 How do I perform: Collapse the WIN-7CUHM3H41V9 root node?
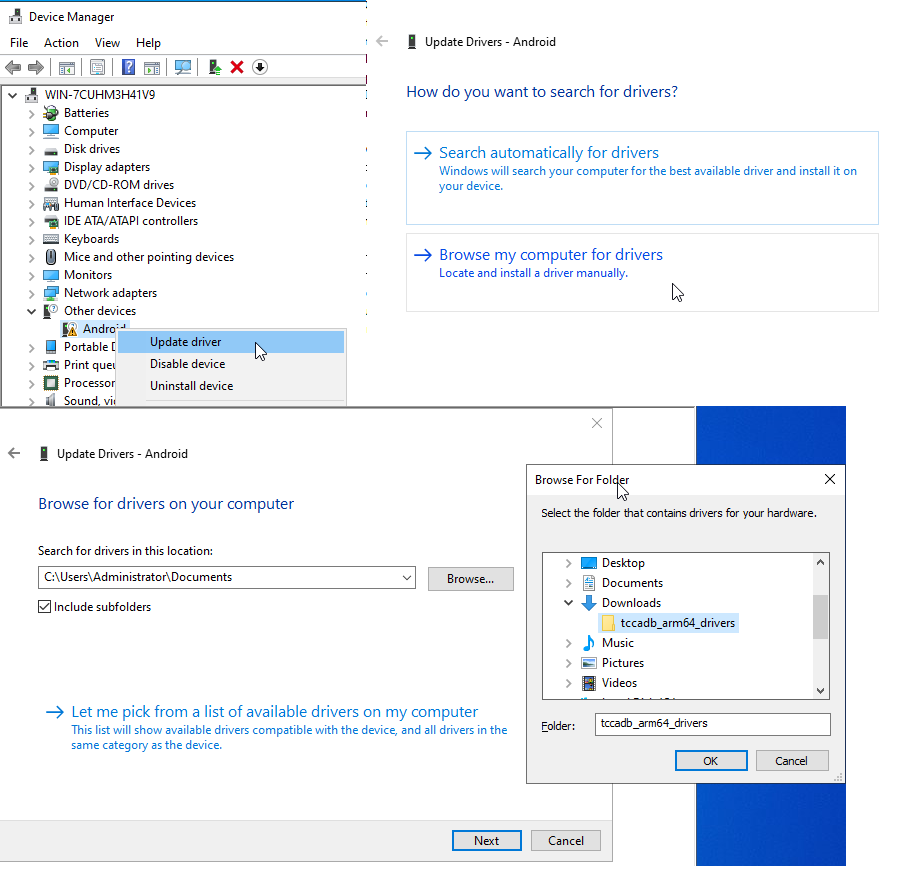(x=13, y=95)
